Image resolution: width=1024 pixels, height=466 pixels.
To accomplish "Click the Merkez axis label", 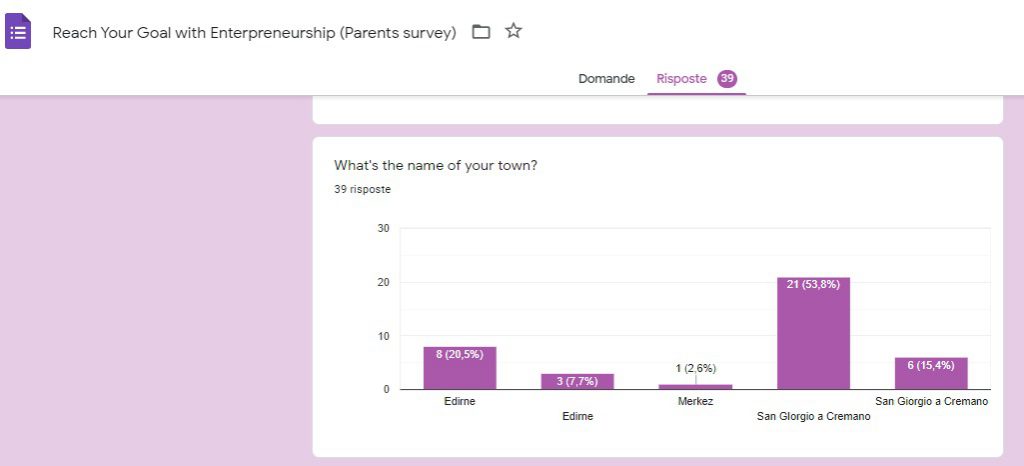I will tap(695, 402).
